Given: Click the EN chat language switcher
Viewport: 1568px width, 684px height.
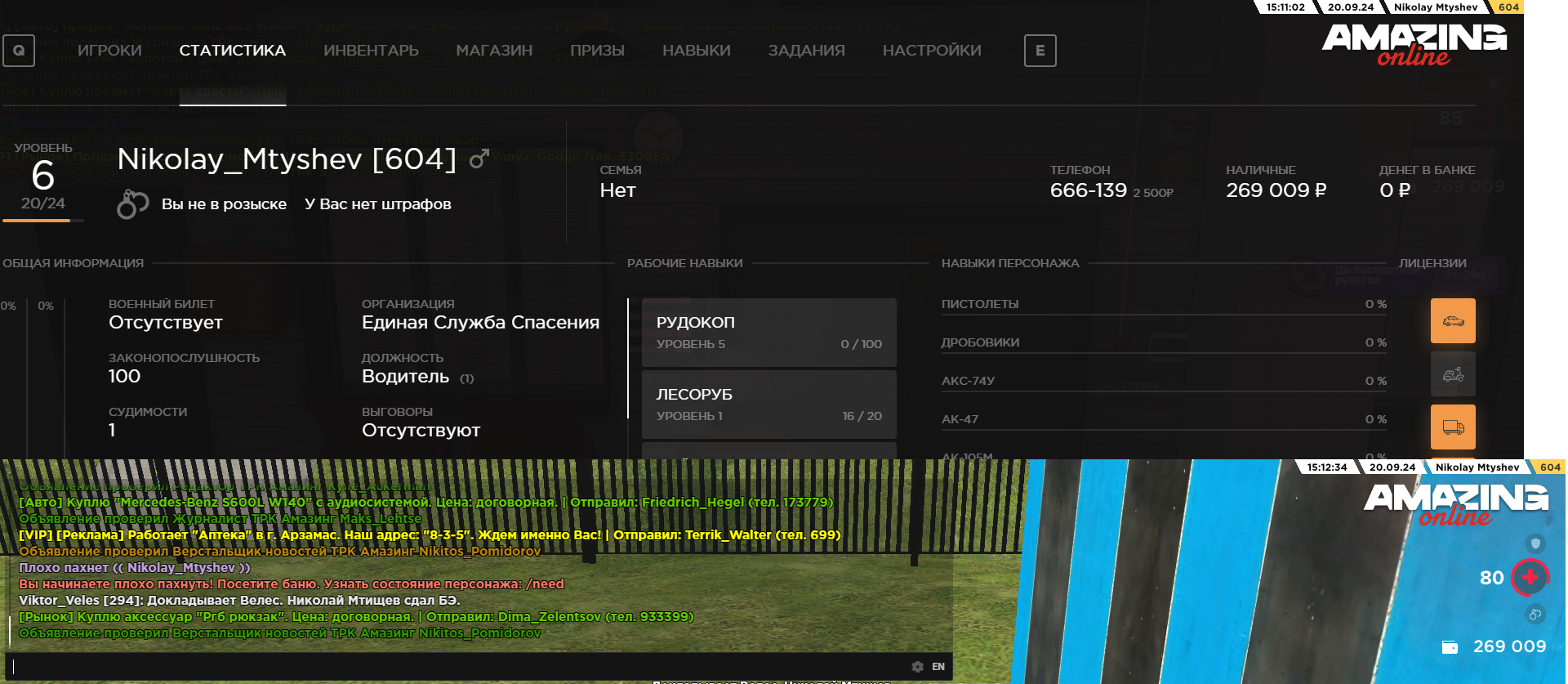Looking at the screenshot, I should [x=938, y=667].
